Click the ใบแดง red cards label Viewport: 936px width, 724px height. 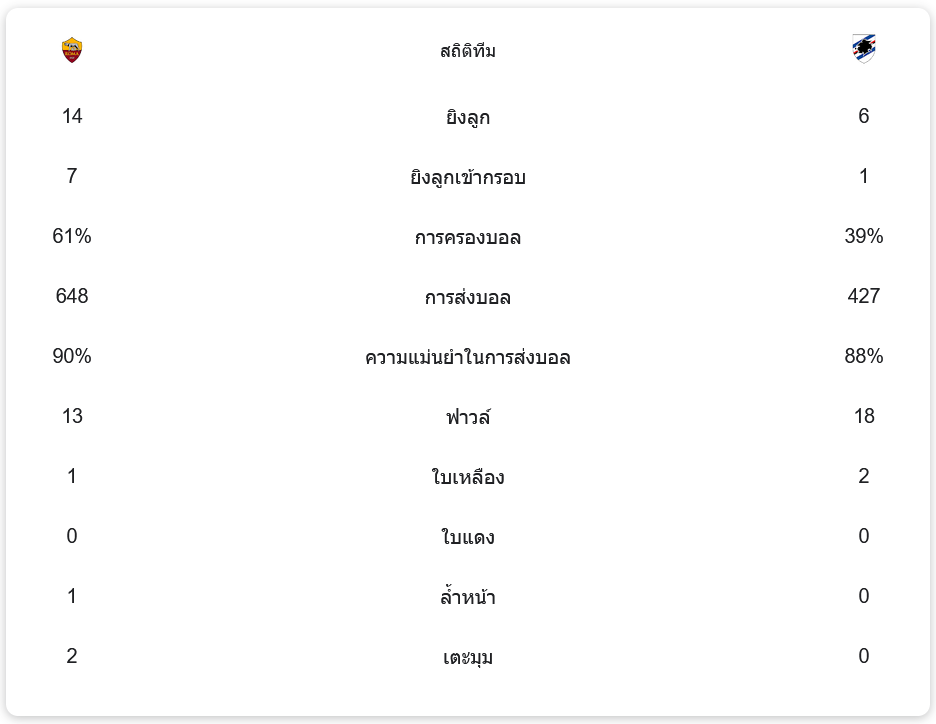[468, 538]
